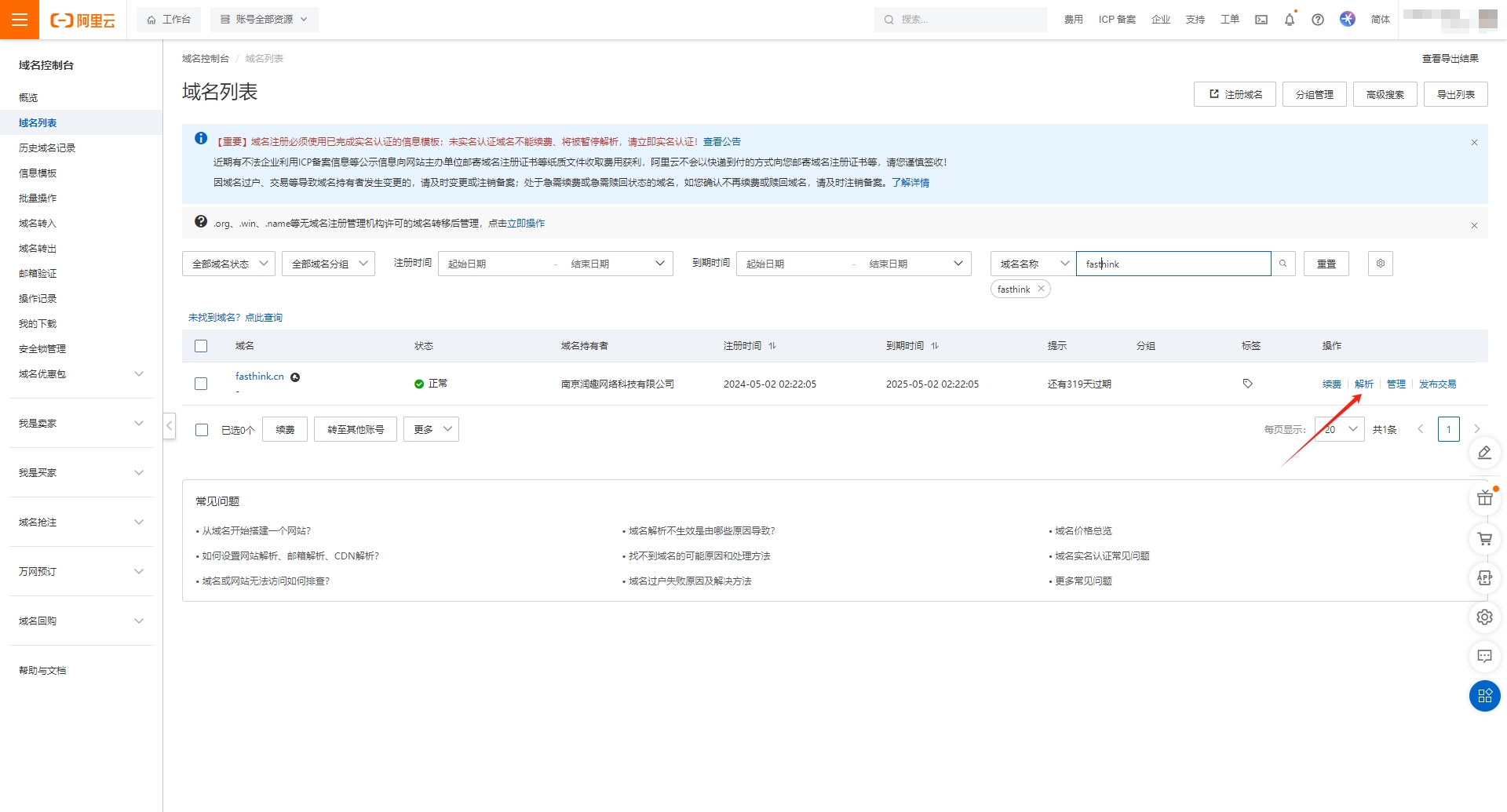Open the account all-resources dropdown
This screenshot has width=1507, height=812.
pos(265,20)
